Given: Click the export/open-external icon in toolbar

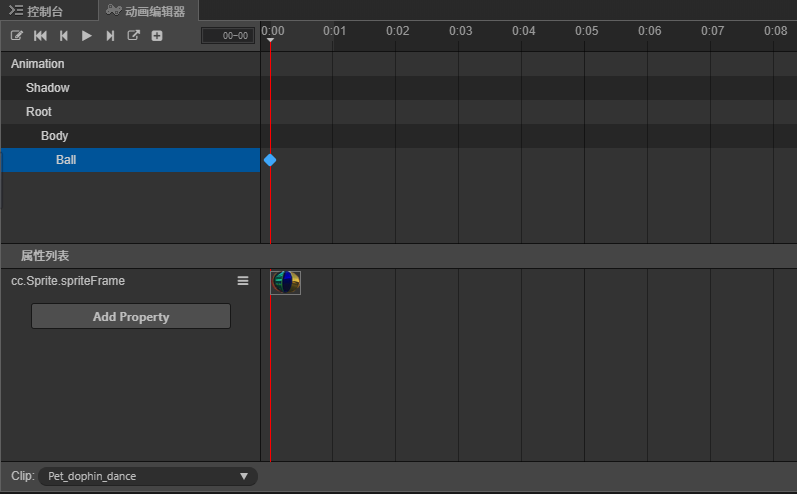Looking at the screenshot, I should tap(134, 36).
